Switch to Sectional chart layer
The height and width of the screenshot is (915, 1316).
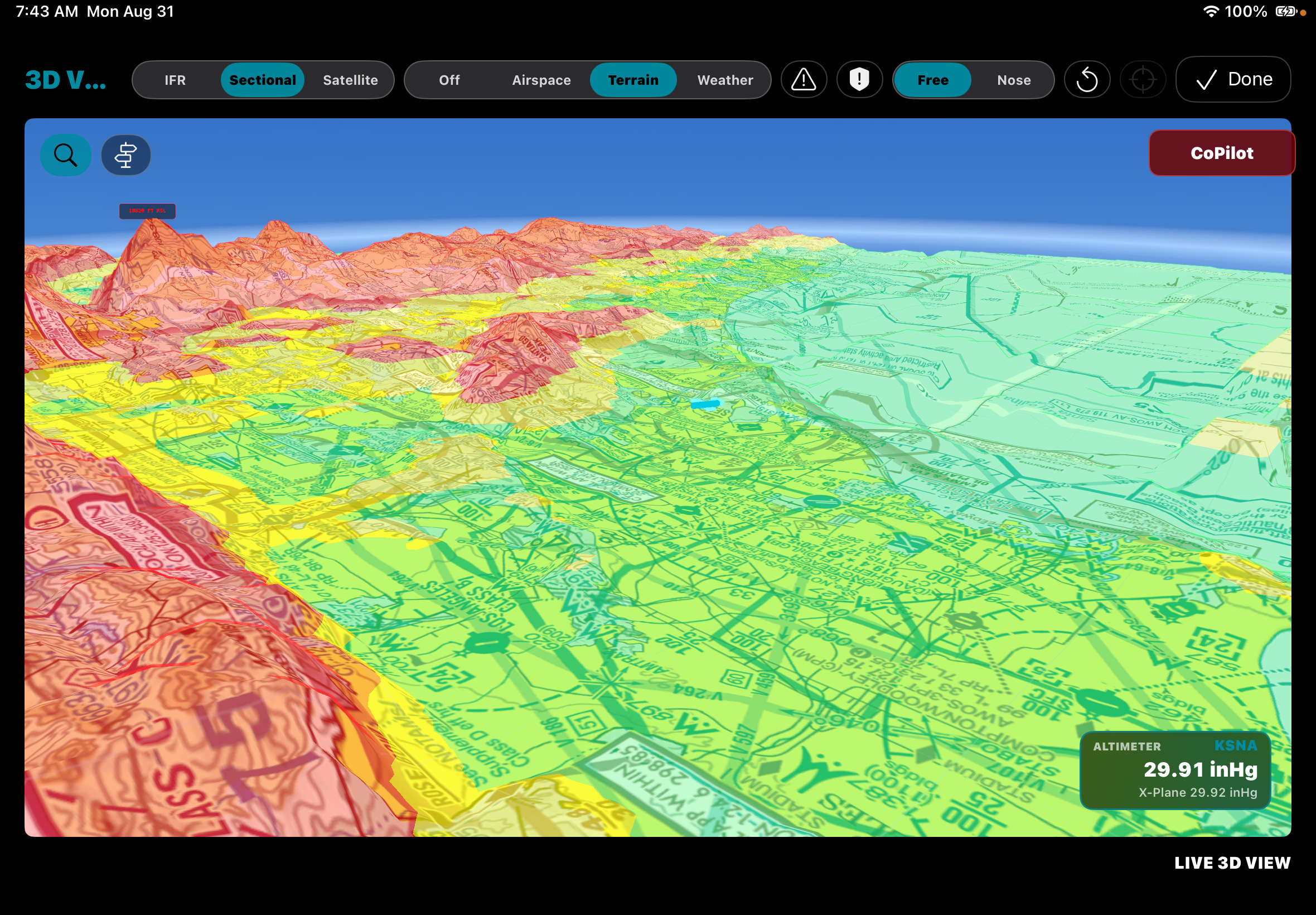point(263,80)
